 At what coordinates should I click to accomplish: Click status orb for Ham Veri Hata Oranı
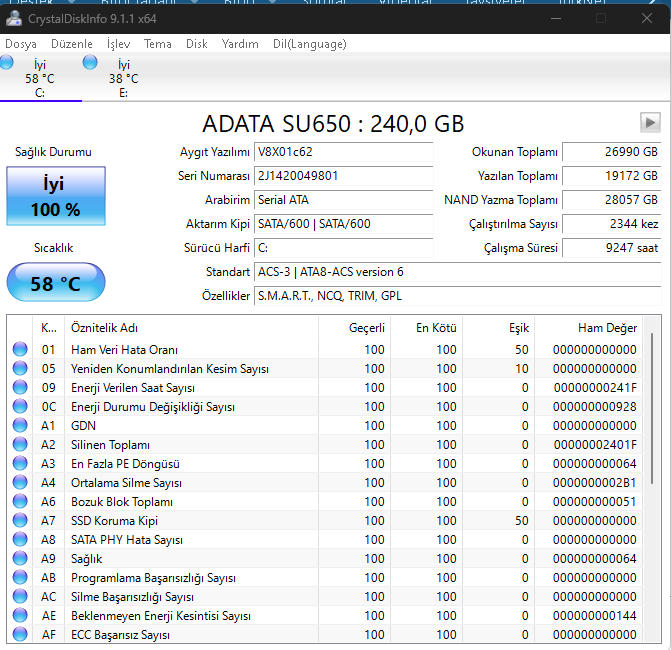coord(20,350)
